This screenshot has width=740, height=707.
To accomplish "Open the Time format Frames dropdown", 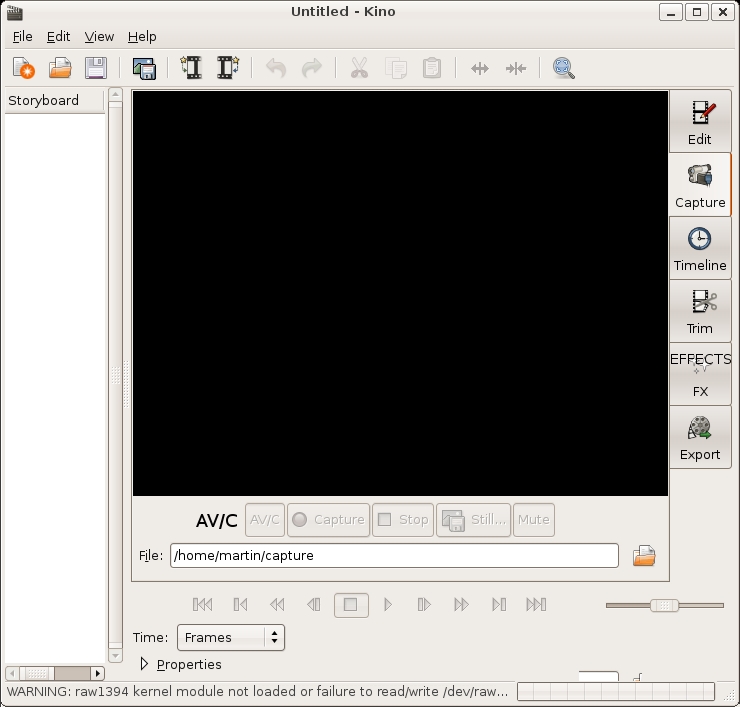I will pyautogui.click(x=231, y=637).
